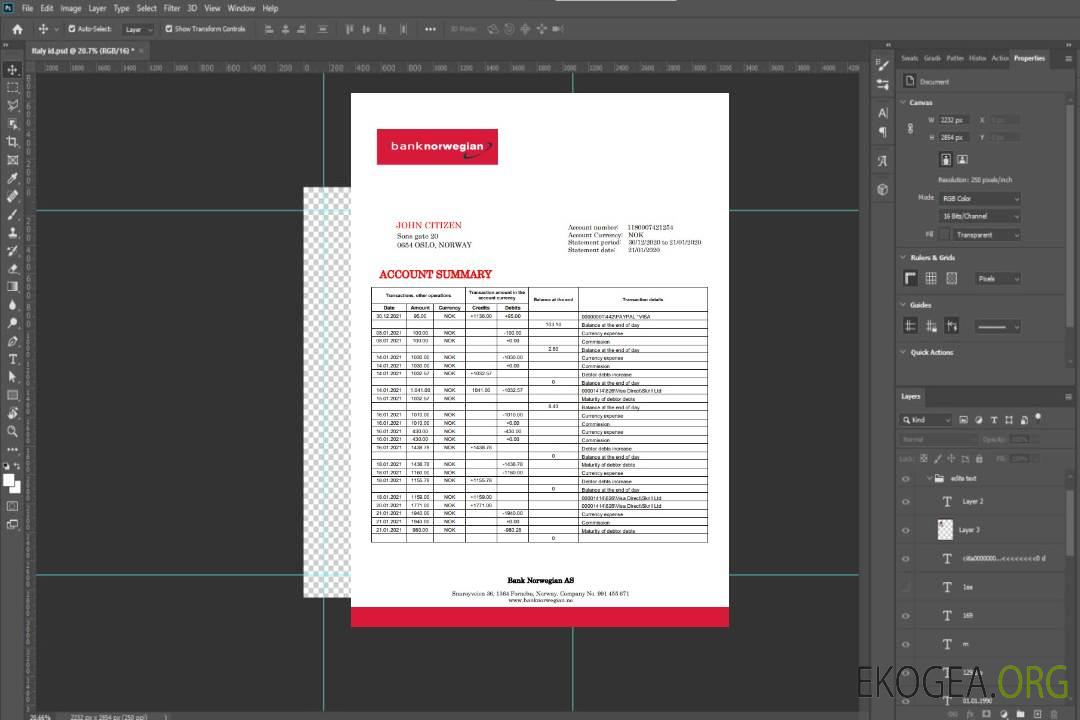Uncheck the Auto-Select checkbox
Viewport: 1080px width, 720px height.
pos(72,29)
